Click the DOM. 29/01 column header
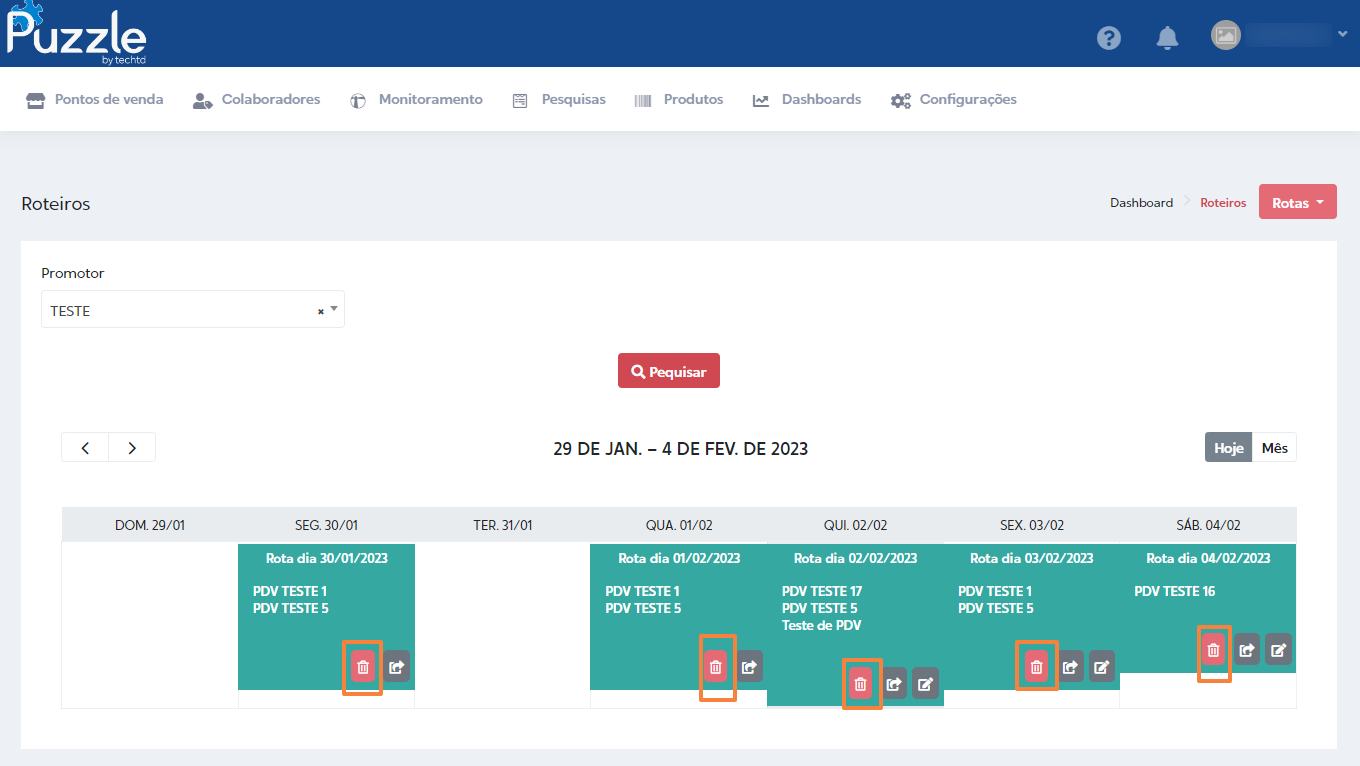The height and width of the screenshot is (766, 1360). (150, 525)
